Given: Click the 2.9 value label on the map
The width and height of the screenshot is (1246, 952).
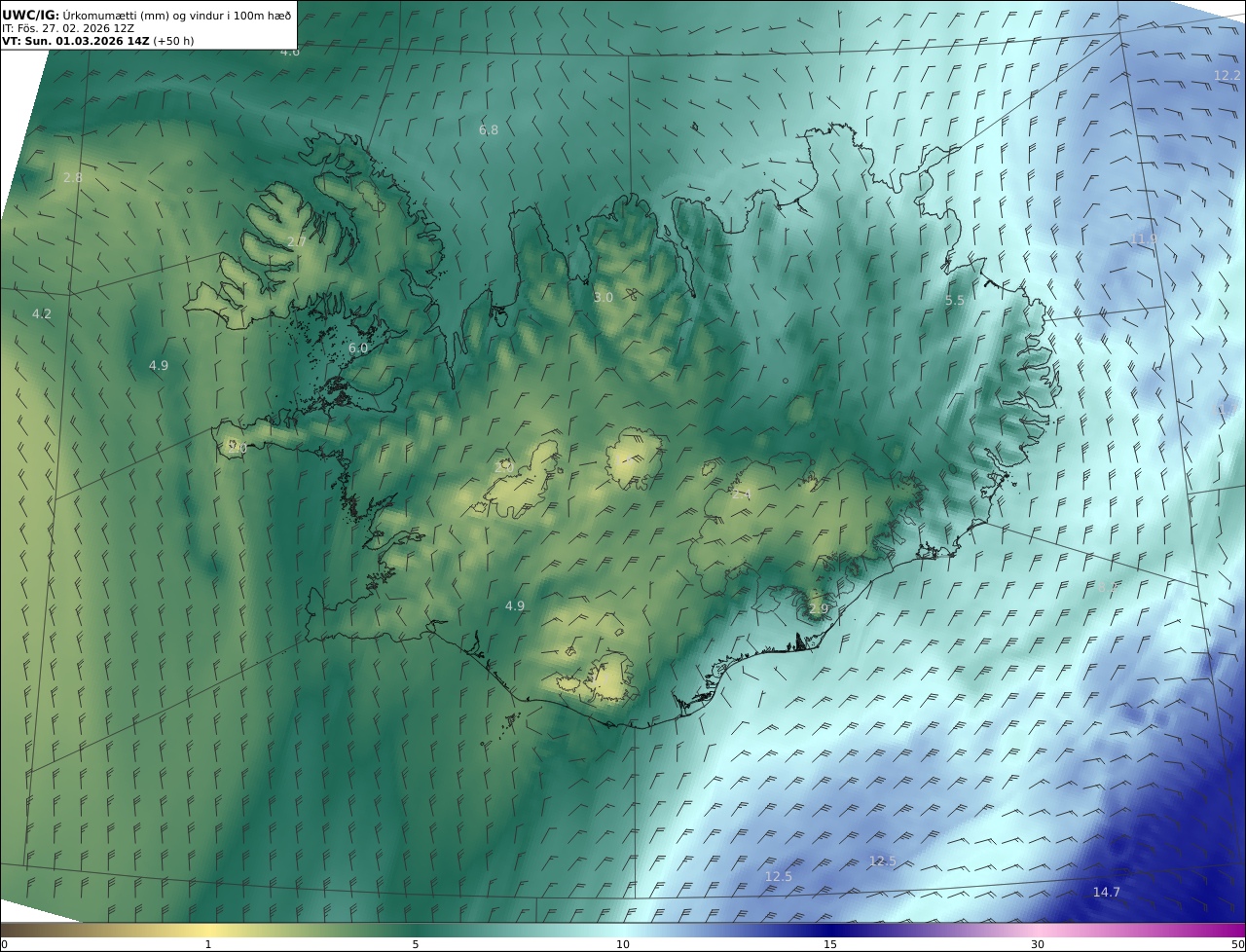Looking at the screenshot, I should tap(819, 608).
